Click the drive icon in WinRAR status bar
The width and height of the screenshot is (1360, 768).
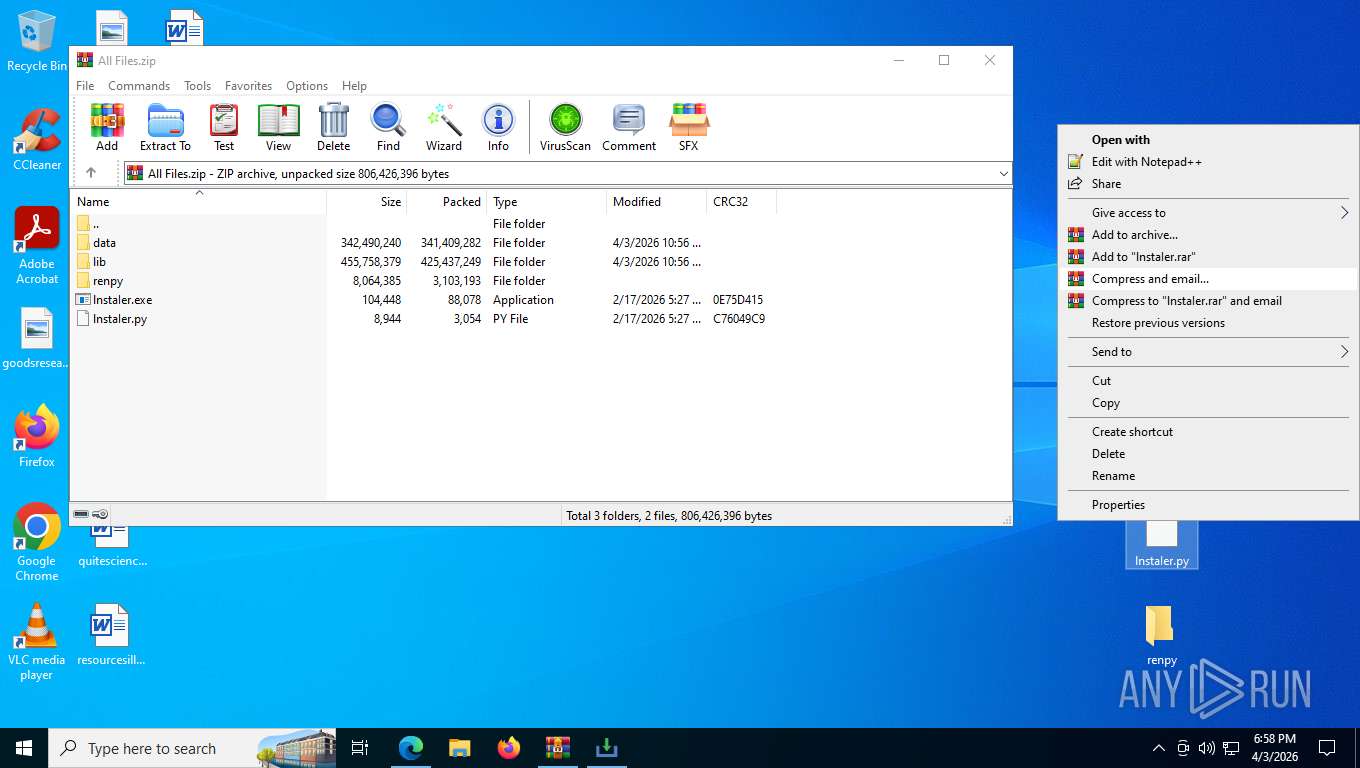tap(81, 514)
